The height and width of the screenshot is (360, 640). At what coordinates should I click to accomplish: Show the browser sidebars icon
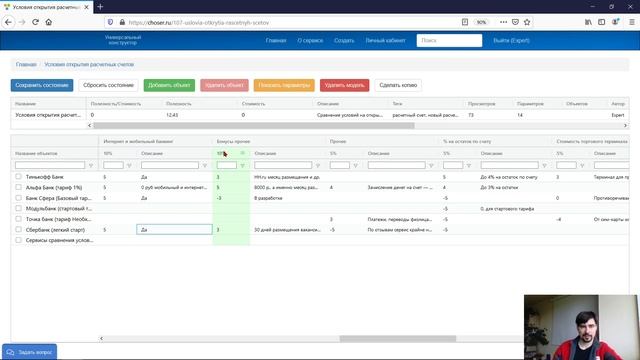[x=602, y=22]
